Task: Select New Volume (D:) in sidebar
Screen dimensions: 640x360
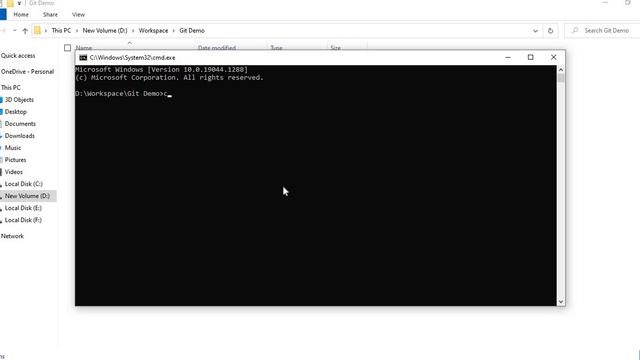Action: tap(27, 196)
